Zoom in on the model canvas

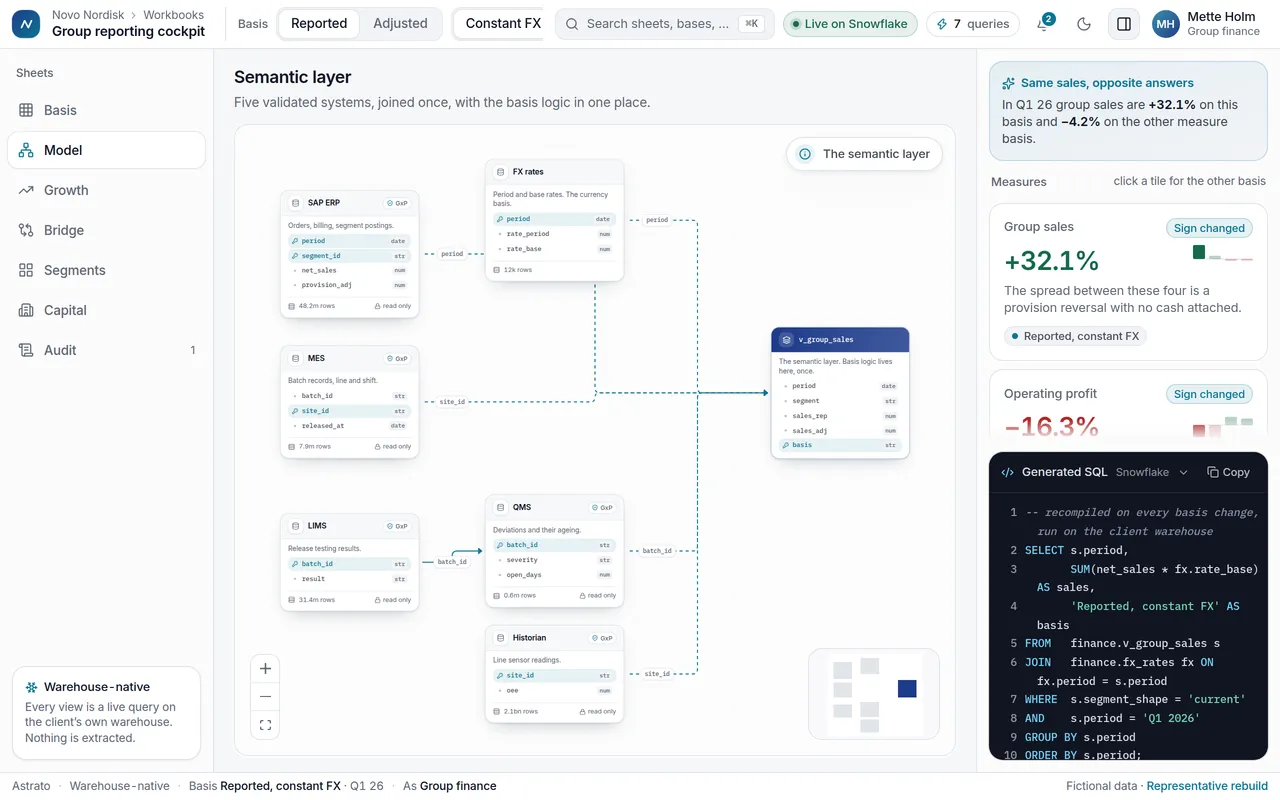tap(265, 669)
